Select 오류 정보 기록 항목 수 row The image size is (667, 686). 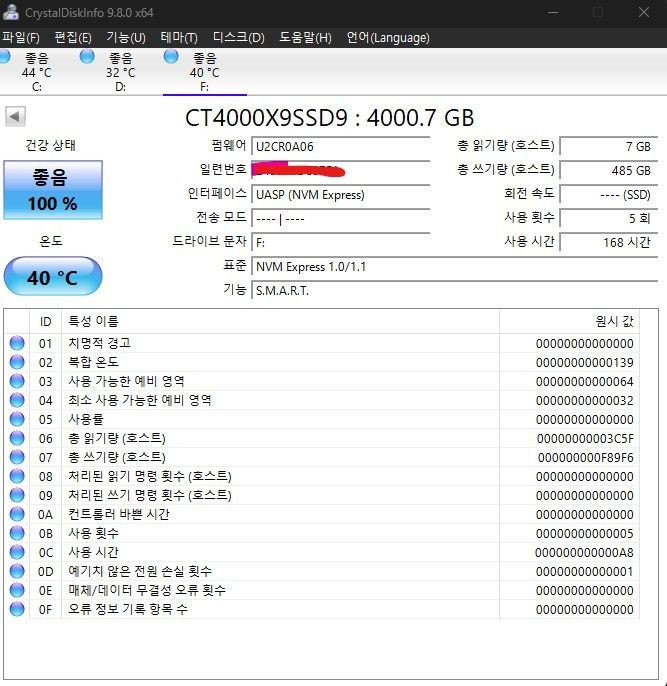coord(322,609)
